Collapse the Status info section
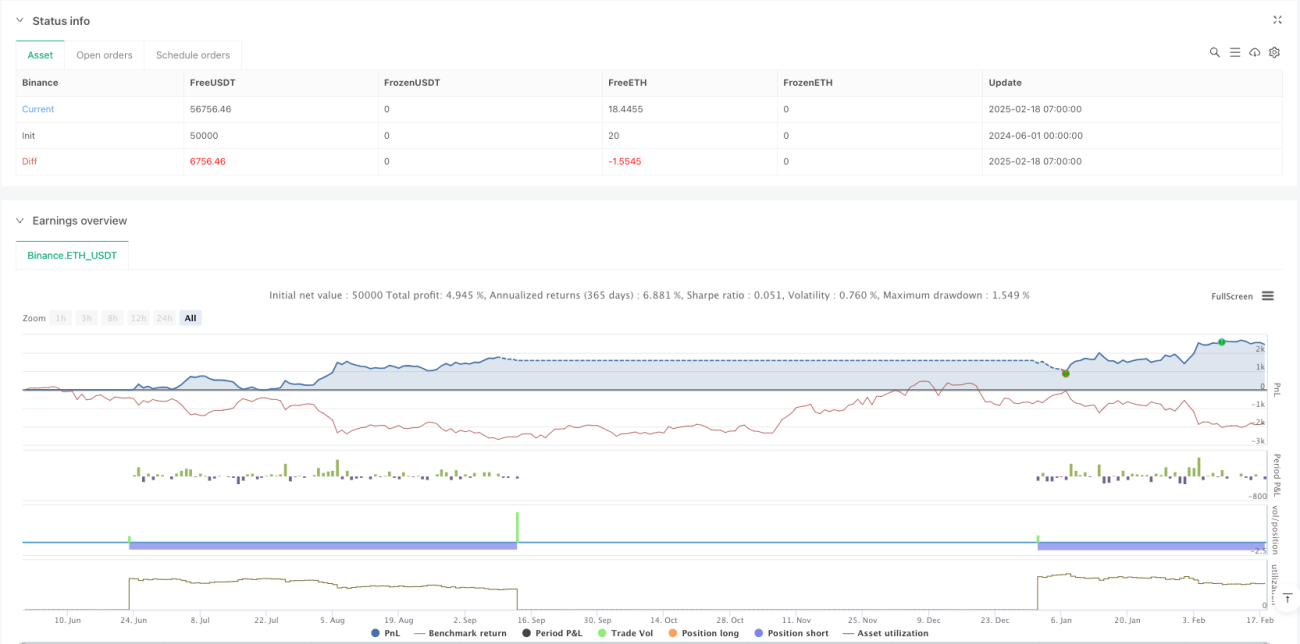The height and width of the screenshot is (644, 1300). pyautogui.click(x=19, y=20)
